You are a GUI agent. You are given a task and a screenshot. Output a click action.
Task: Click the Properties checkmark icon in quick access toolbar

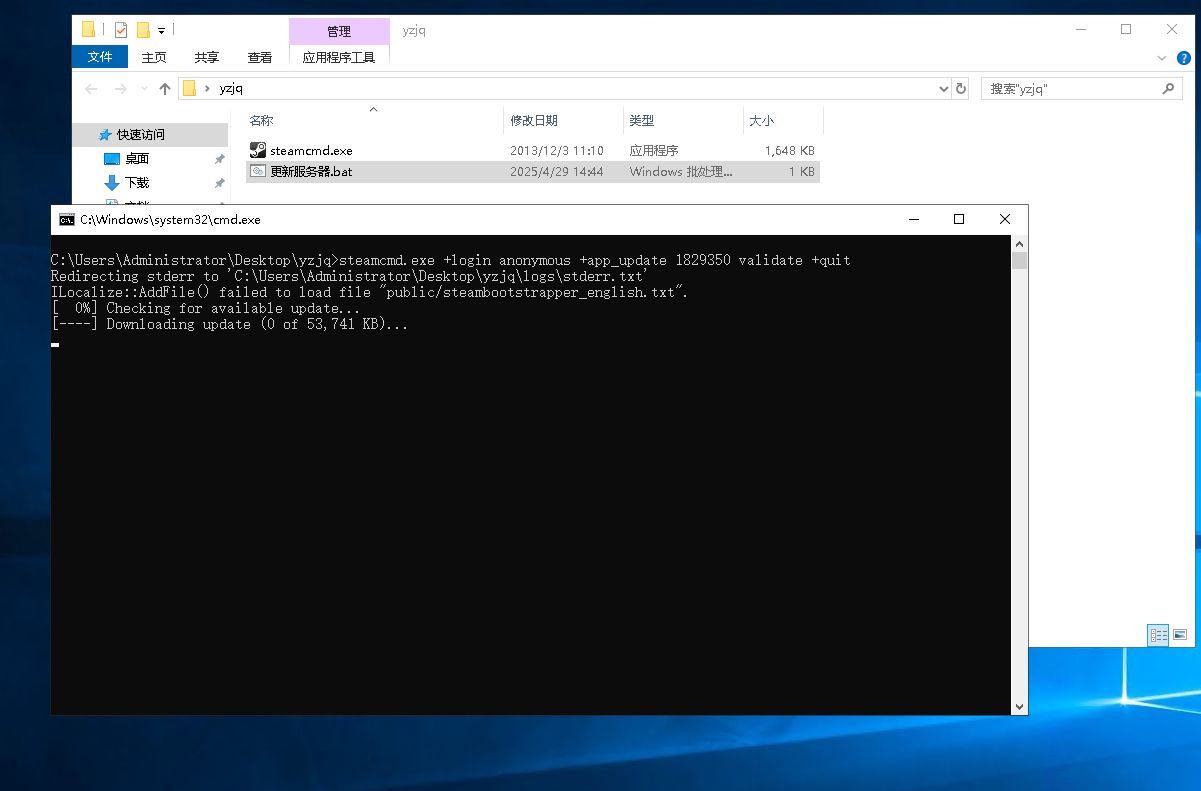click(121, 30)
